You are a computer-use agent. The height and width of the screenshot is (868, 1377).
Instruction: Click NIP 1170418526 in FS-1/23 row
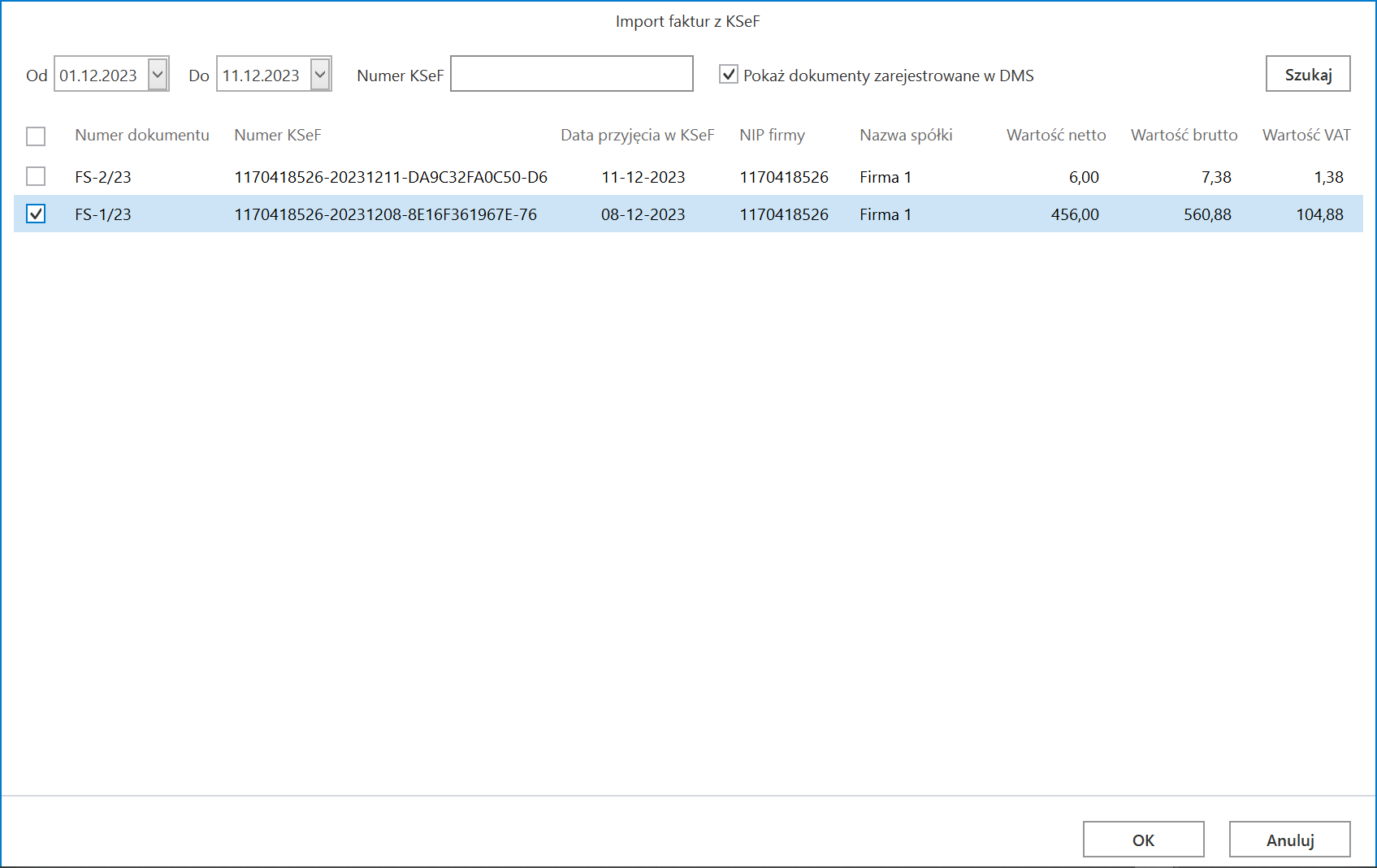click(784, 214)
